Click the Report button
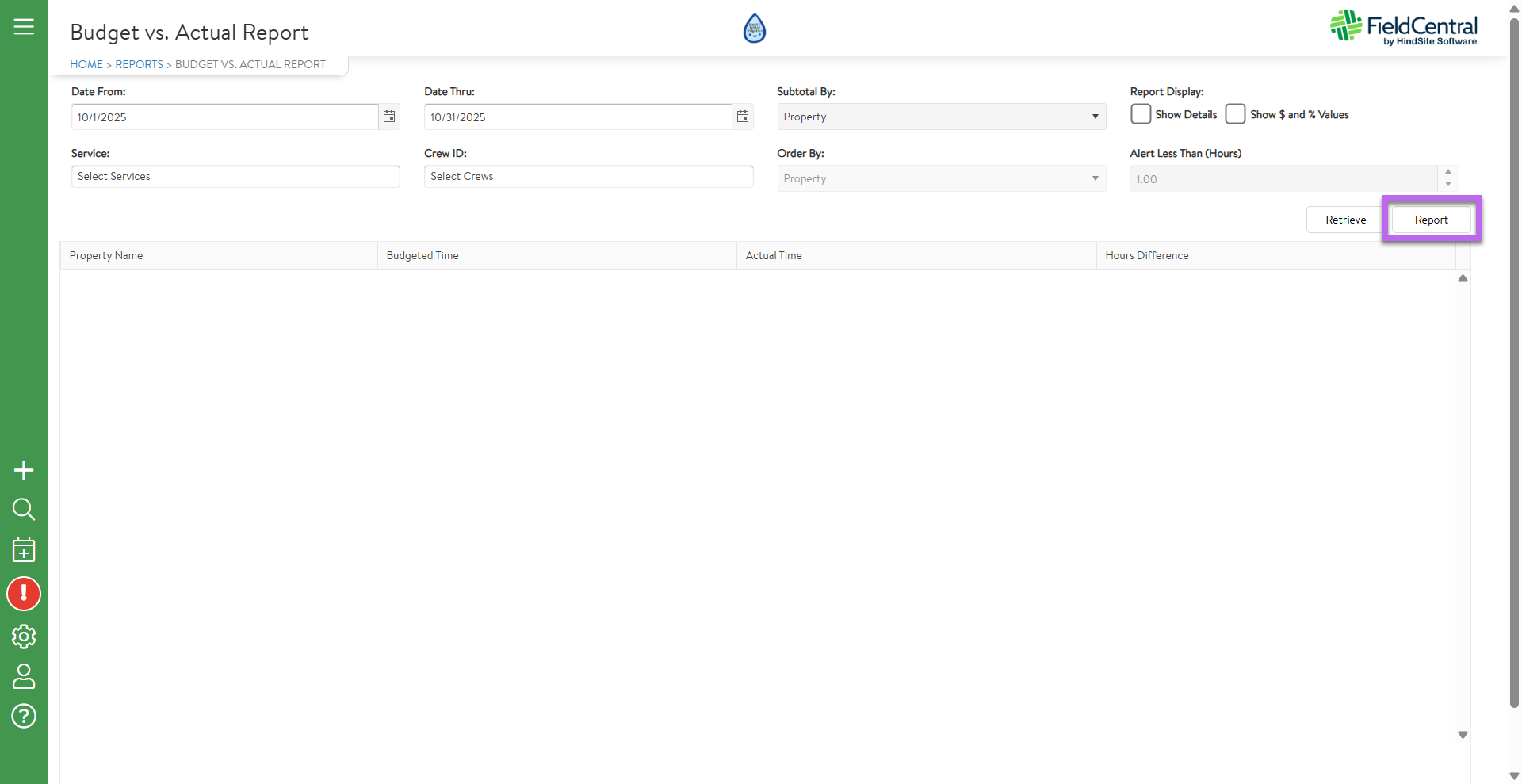Image resolution: width=1522 pixels, height=784 pixels. pos(1431,220)
